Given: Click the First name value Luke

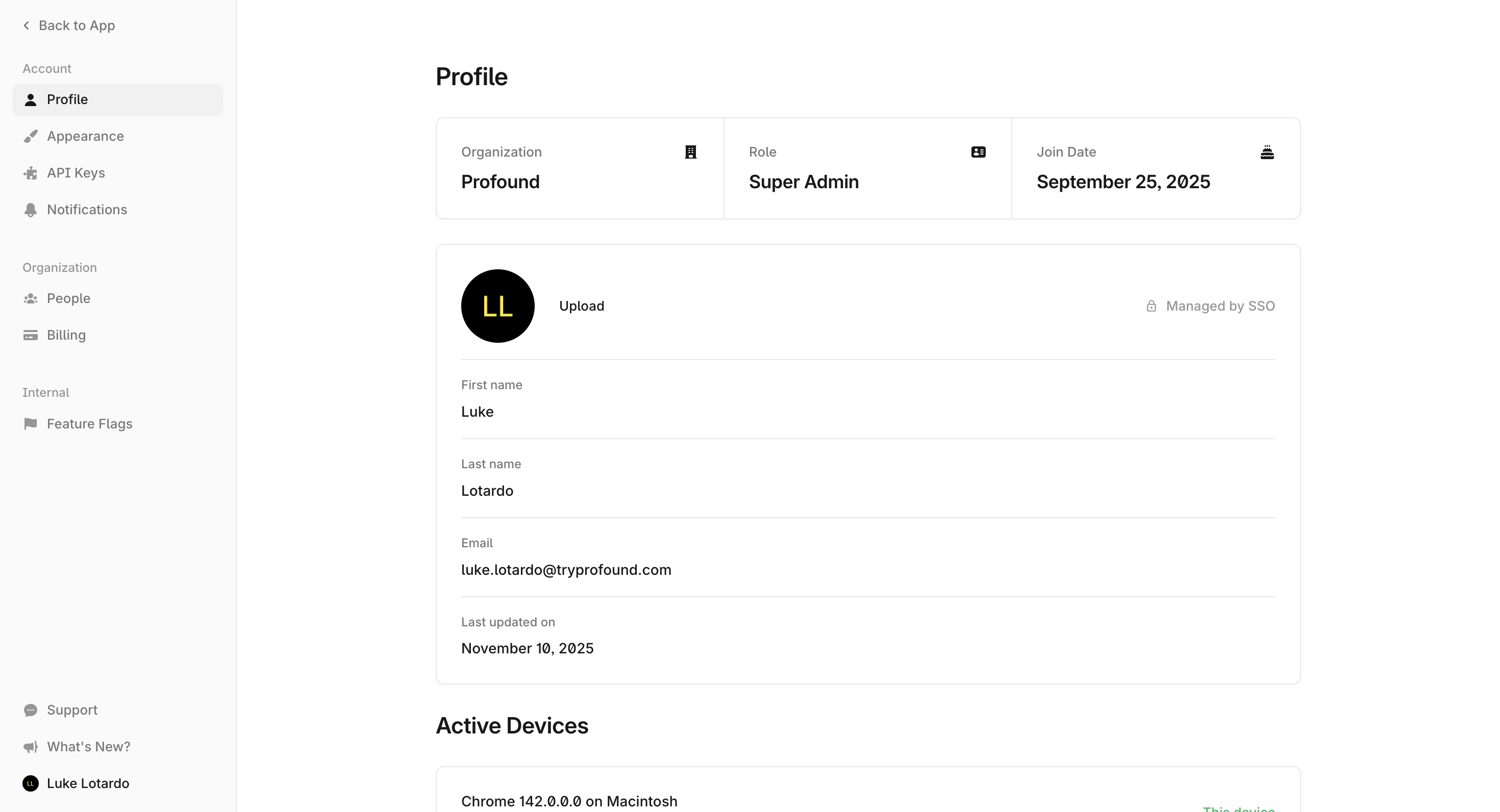Looking at the screenshot, I should pos(477,412).
